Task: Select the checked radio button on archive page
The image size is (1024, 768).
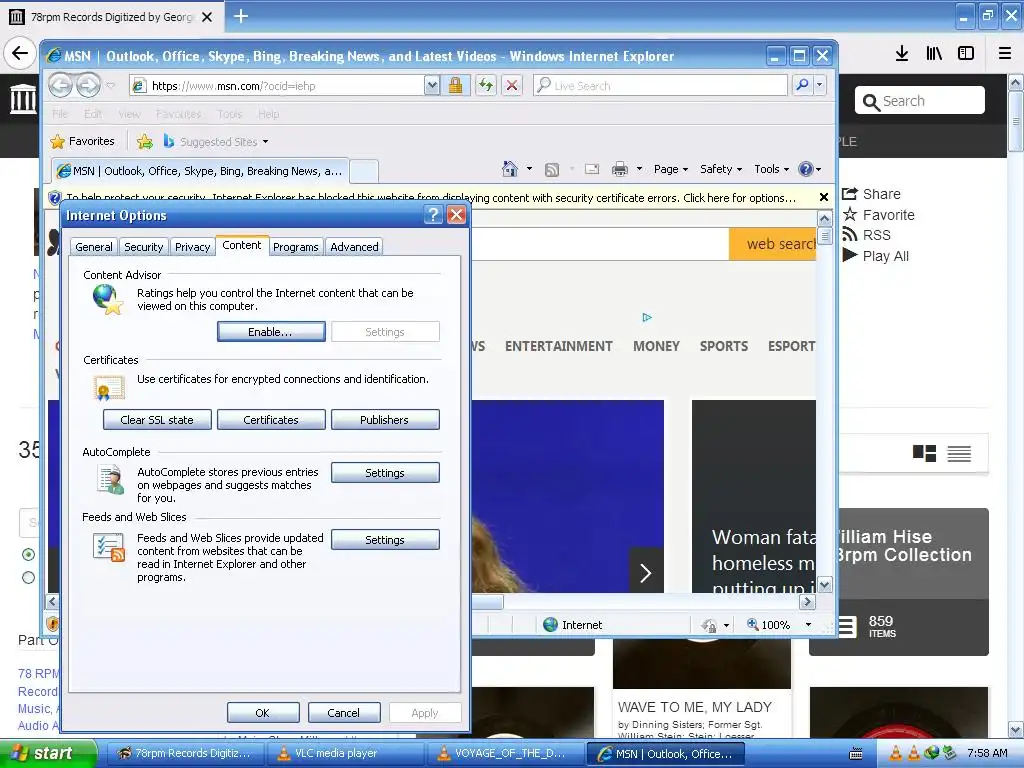Action: (28, 554)
